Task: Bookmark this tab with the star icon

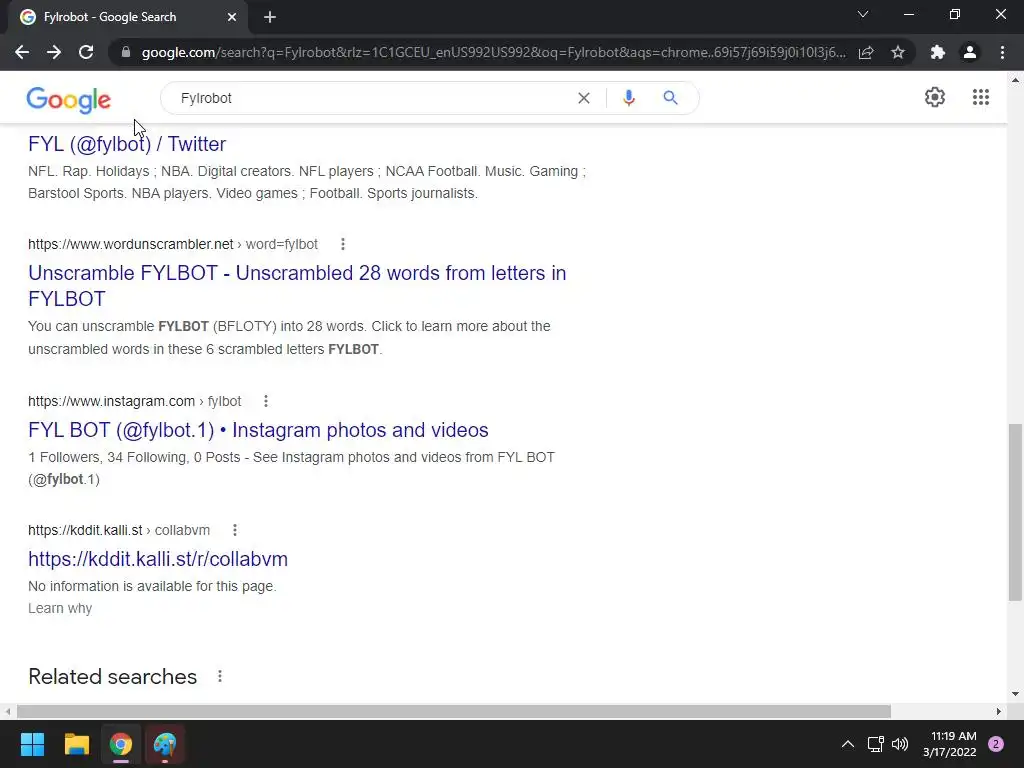Action: click(x=898, y=52)
